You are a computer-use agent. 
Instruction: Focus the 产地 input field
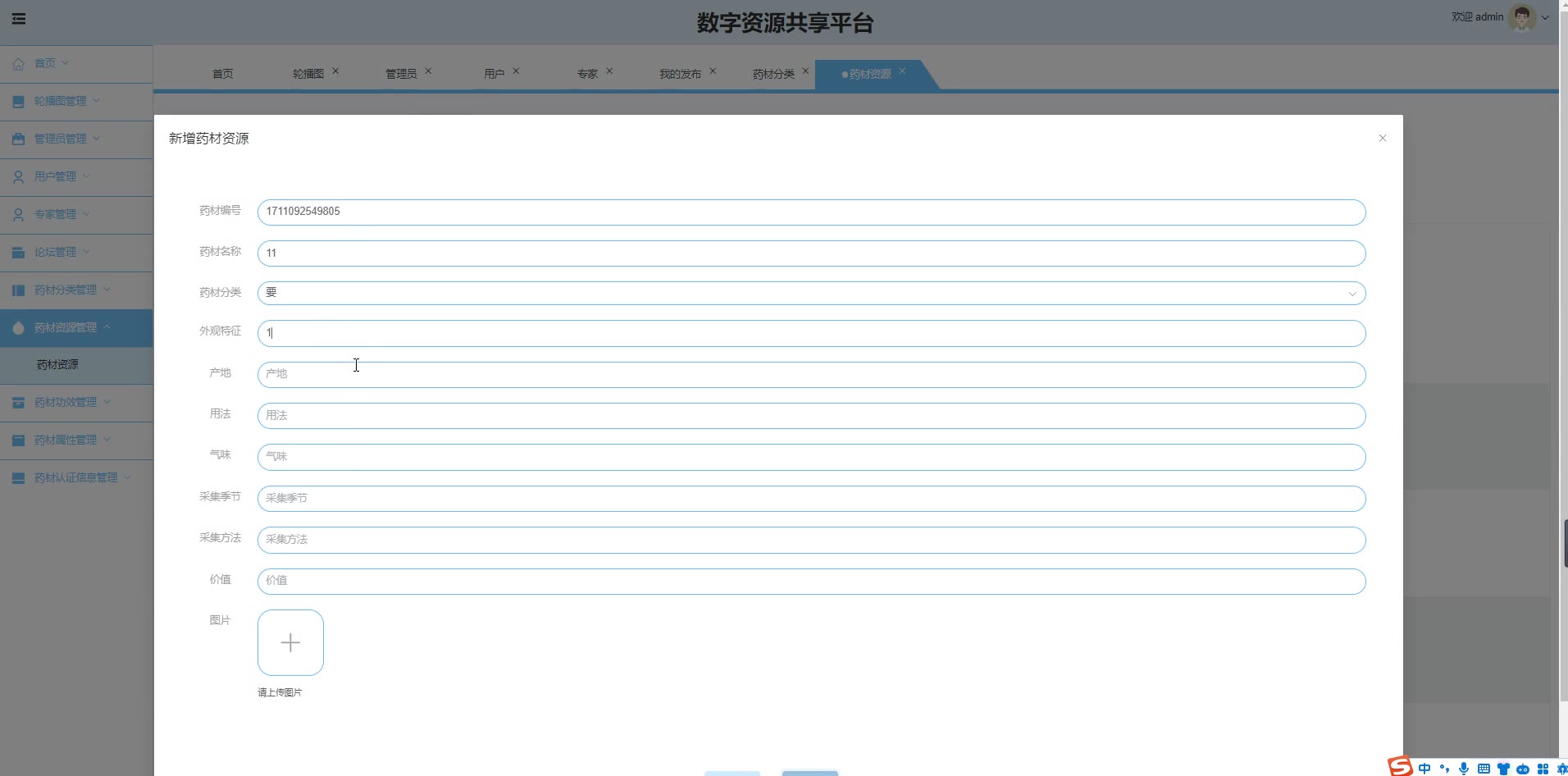(x=811, y=374)
